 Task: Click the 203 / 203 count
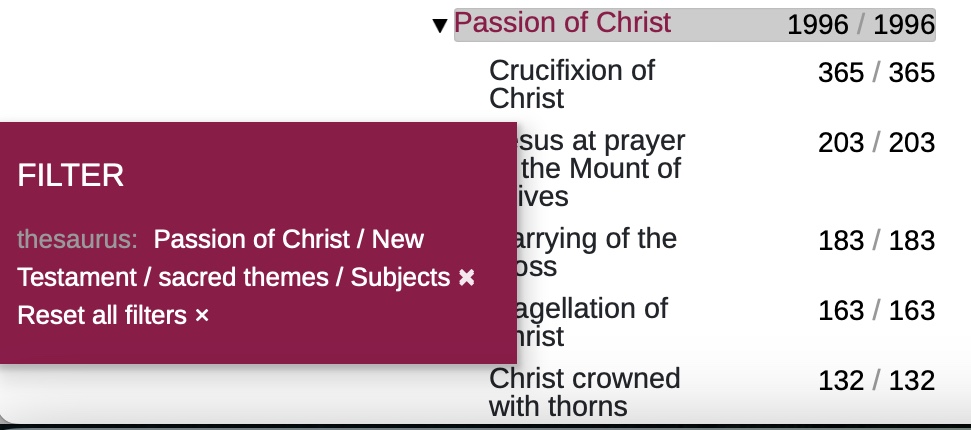coord(875,143)
